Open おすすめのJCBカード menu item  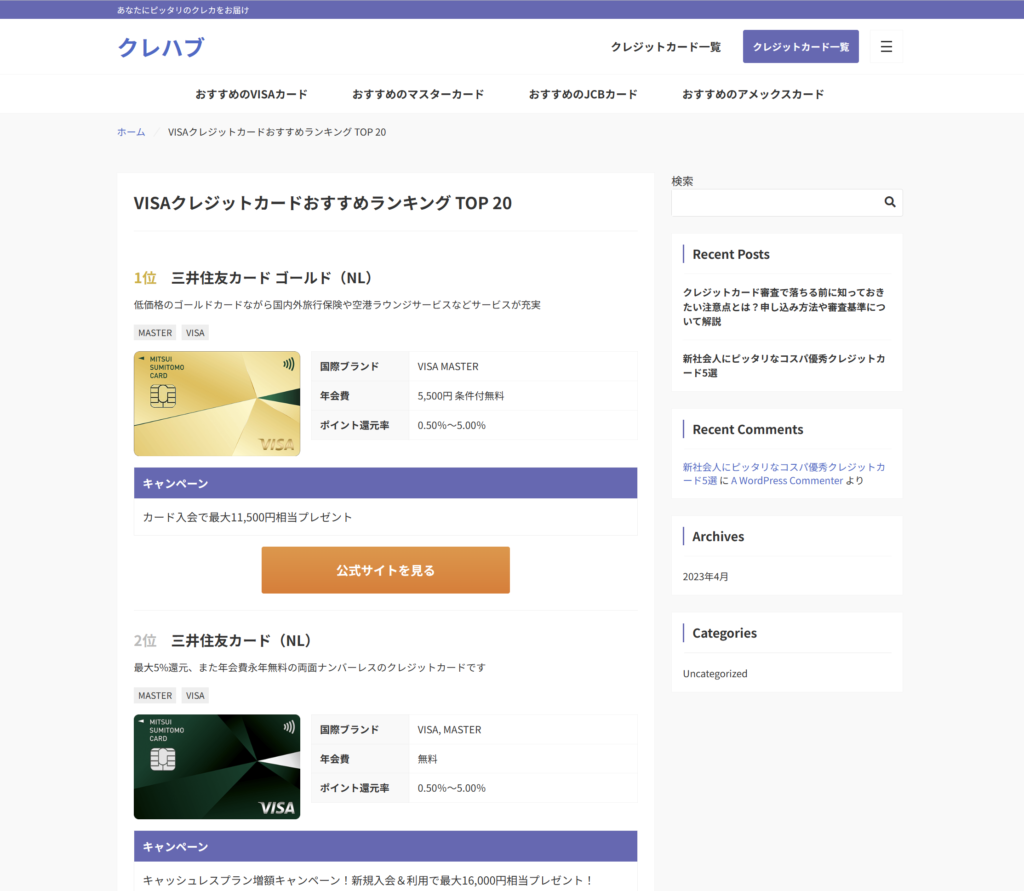tap(583, 94)
